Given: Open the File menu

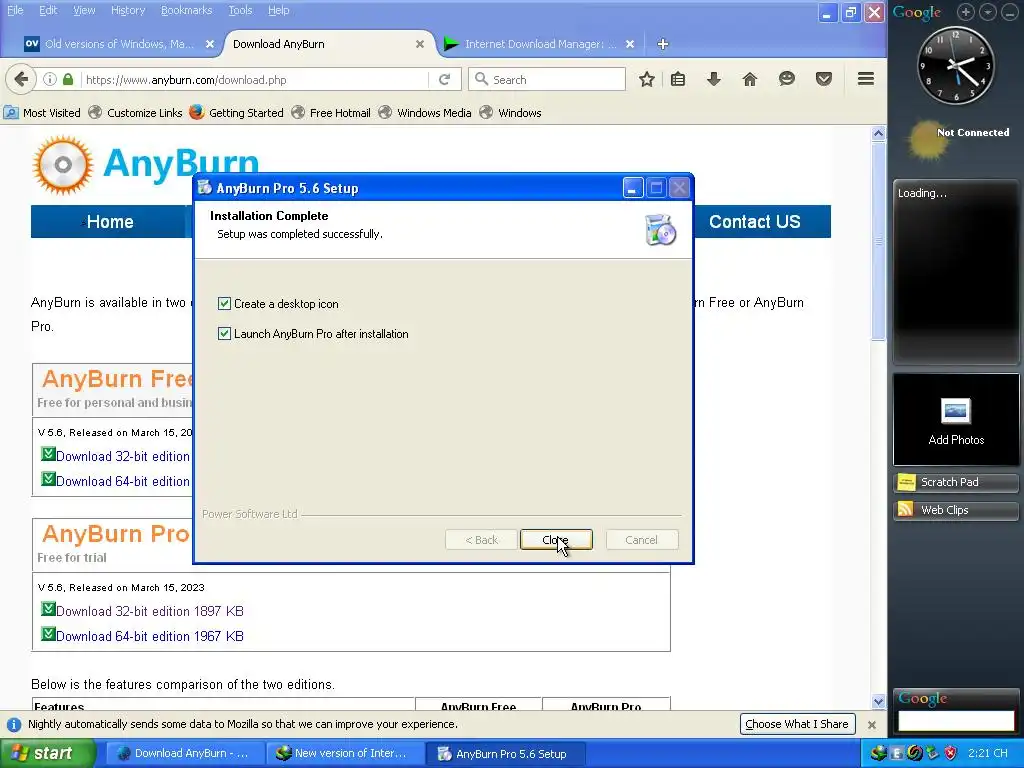Looking at the screenshot, I should pos(15,10).
